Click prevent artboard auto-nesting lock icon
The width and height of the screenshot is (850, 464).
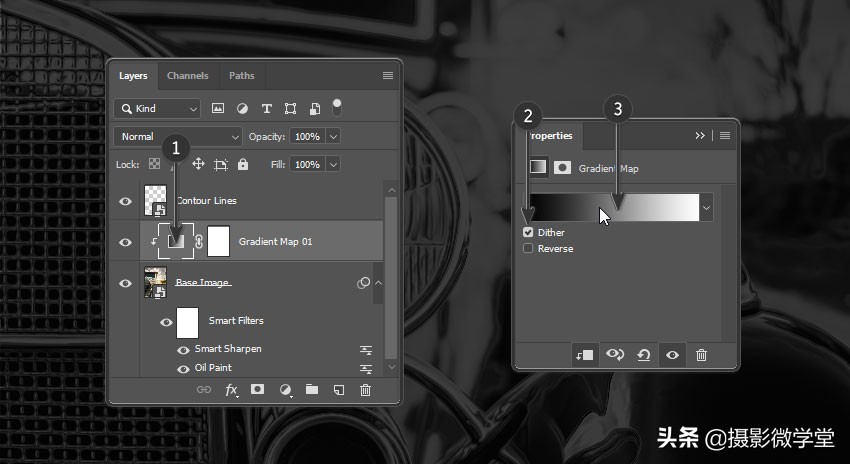coord(221,165)
